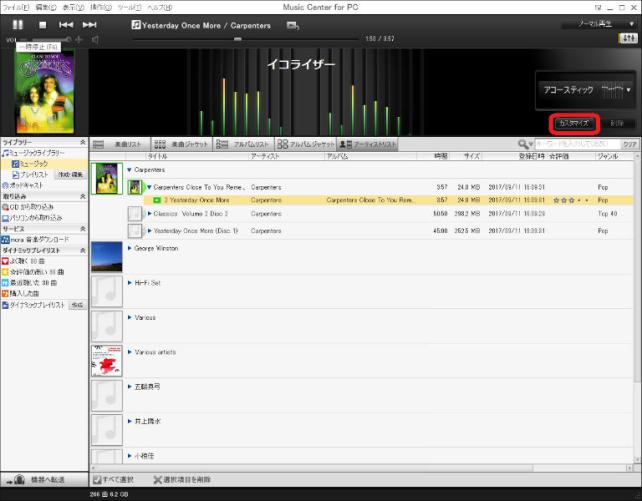
Task: Switch to the アーティストリスト view tab
Action: tap(368, 144)
